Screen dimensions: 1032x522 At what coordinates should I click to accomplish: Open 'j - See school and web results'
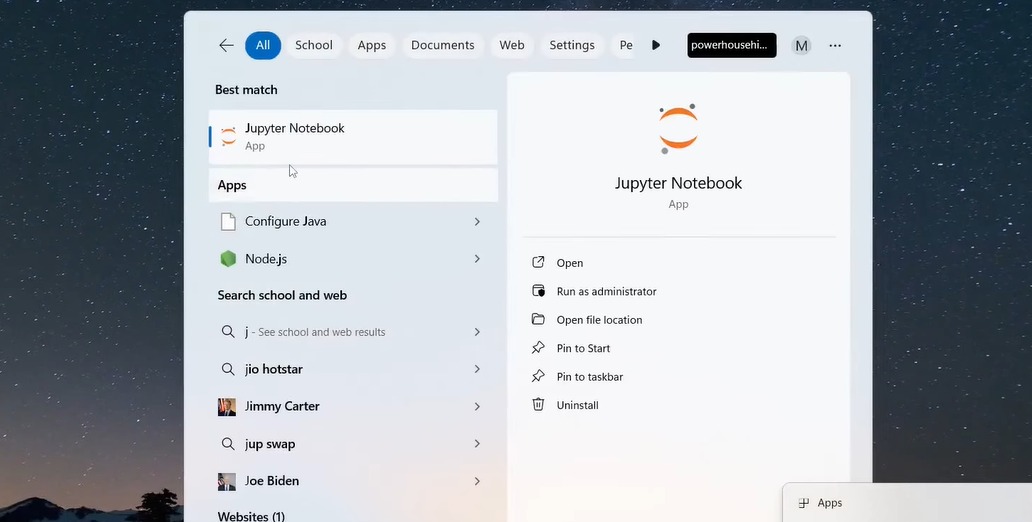[x=353, y=332]
